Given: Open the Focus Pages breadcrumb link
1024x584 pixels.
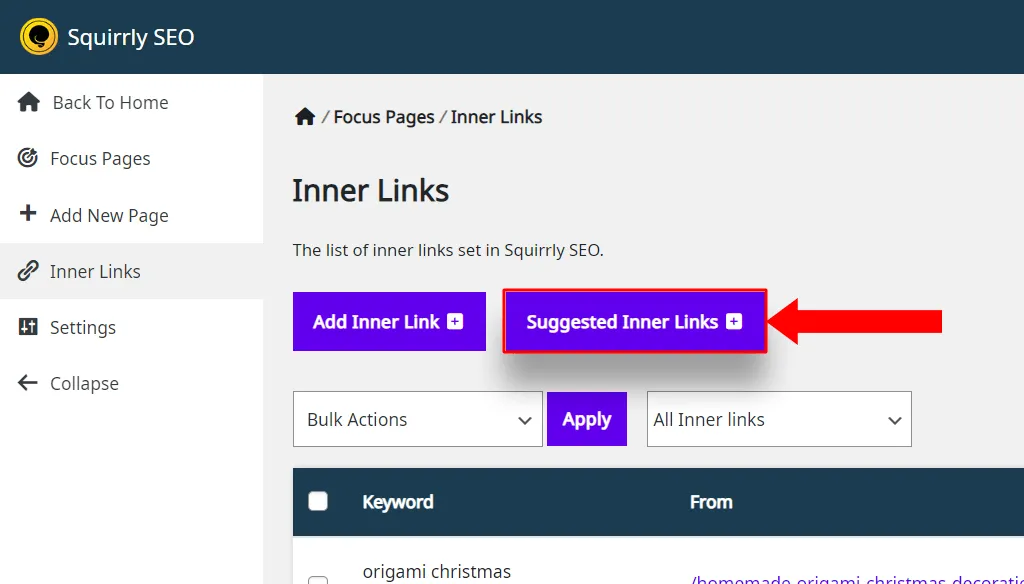Looking at the screenshot, I should [x=384, y=117].
